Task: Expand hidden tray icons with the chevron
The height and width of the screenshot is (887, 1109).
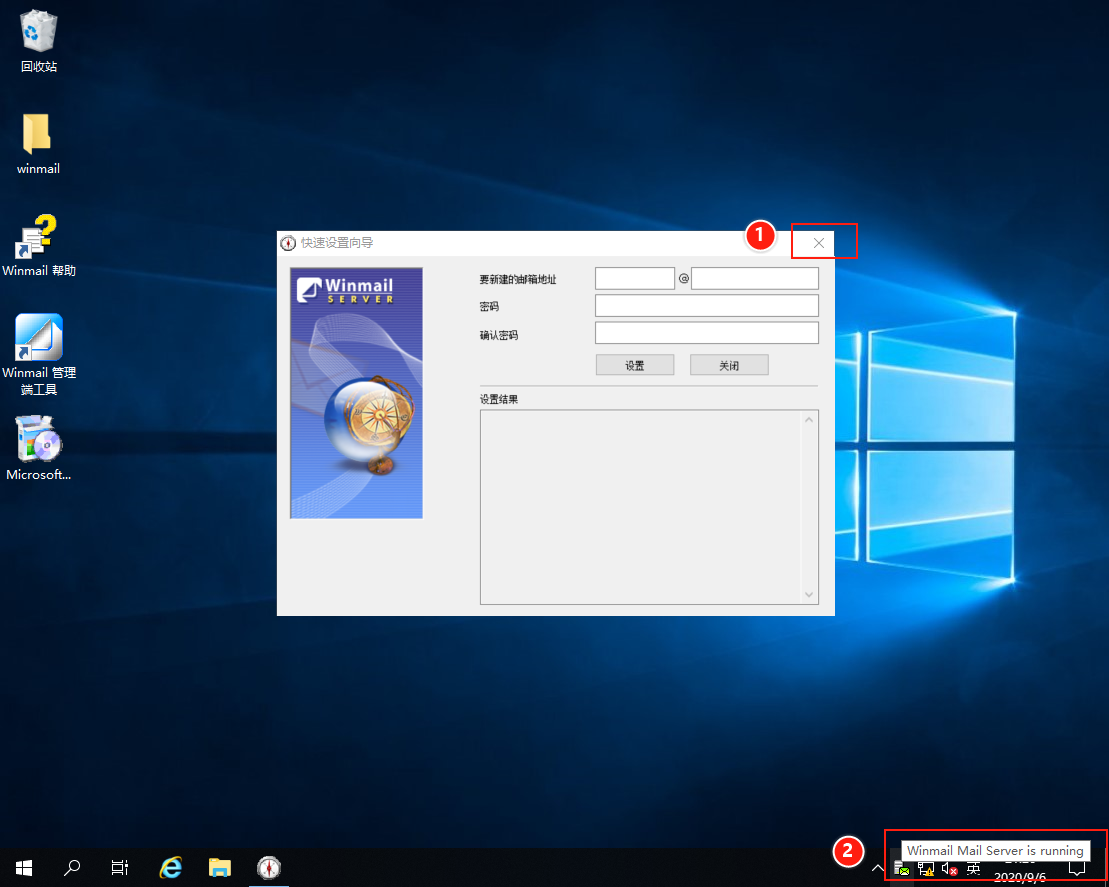Action: pos(877,868)
